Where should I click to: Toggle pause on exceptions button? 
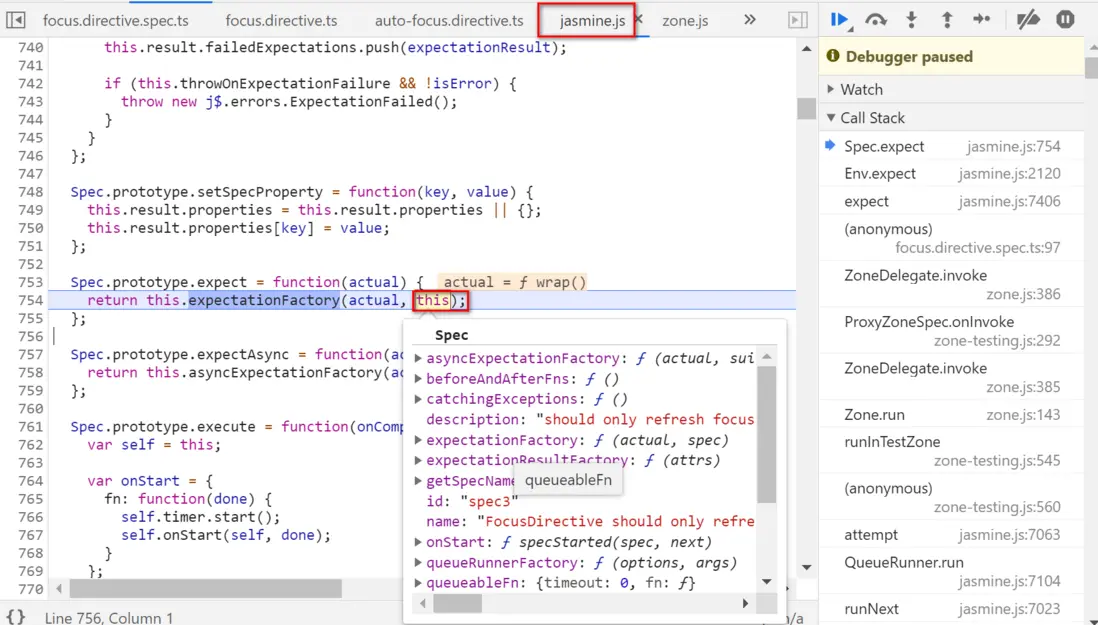[1065, 19]
